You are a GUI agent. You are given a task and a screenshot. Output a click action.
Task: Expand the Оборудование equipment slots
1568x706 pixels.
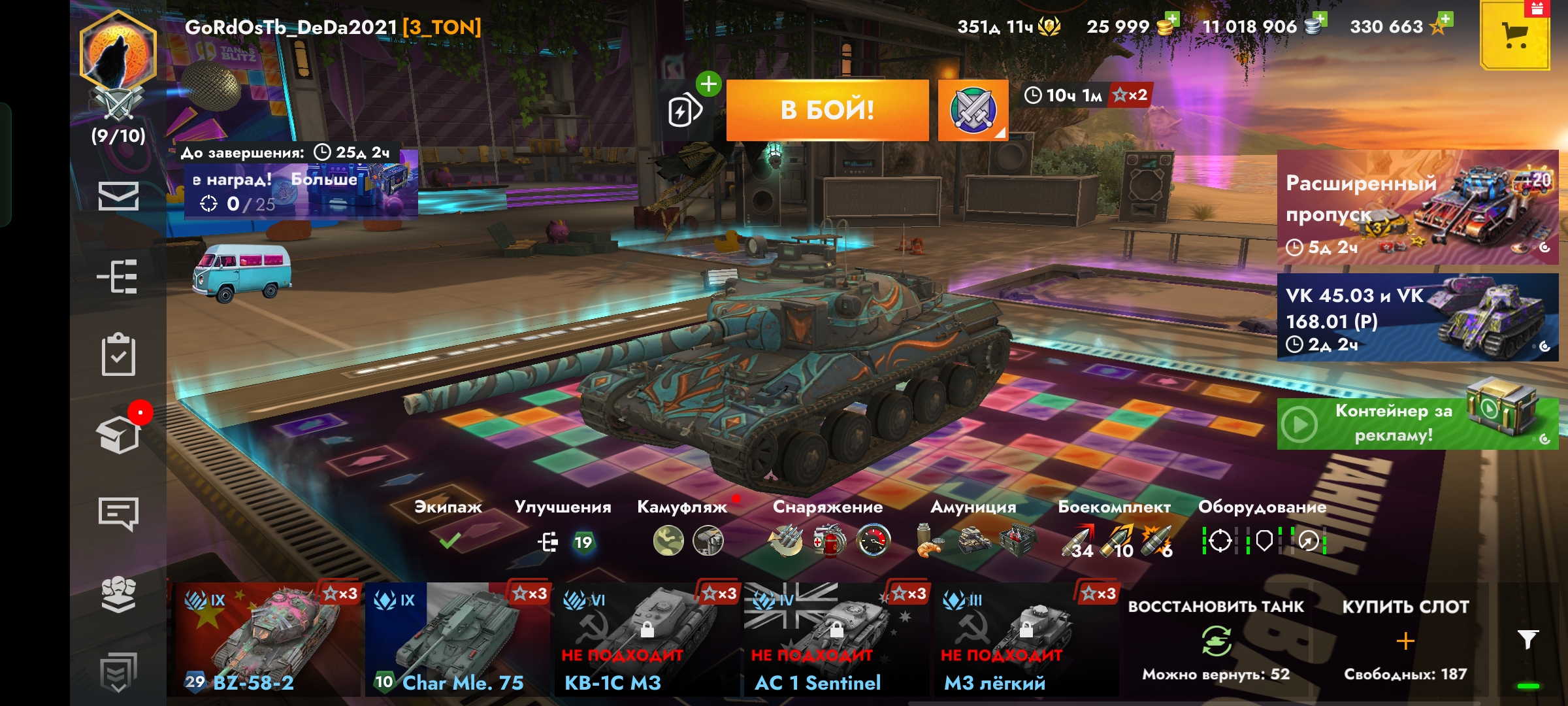click(1264, 541)
